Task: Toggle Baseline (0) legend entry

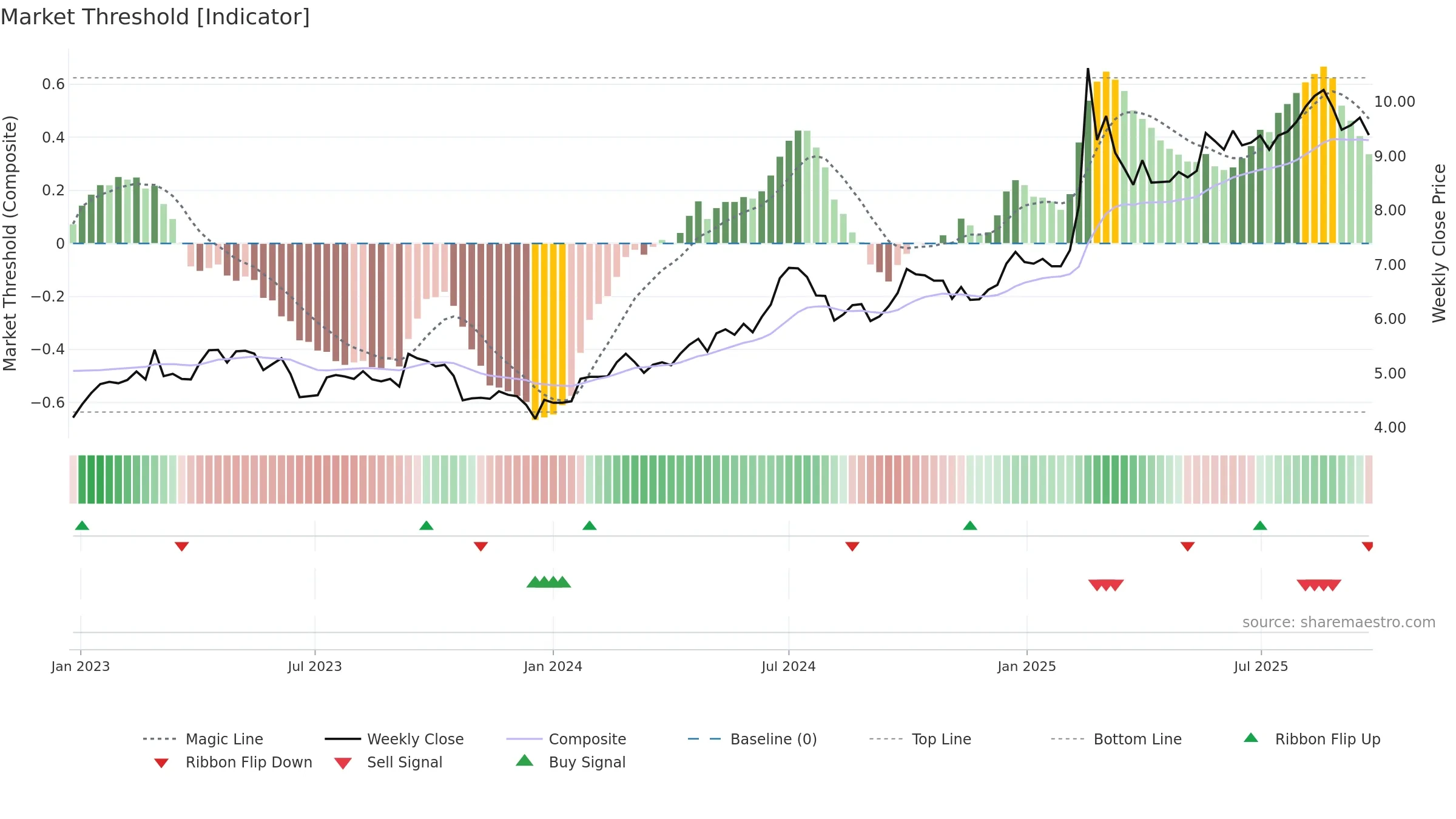Action: coord(752,739)
